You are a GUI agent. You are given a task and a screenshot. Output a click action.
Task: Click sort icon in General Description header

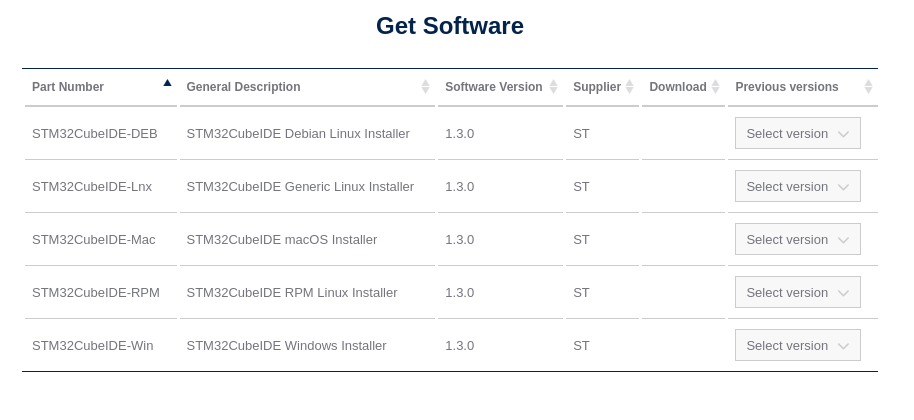[x=425, y=87]
